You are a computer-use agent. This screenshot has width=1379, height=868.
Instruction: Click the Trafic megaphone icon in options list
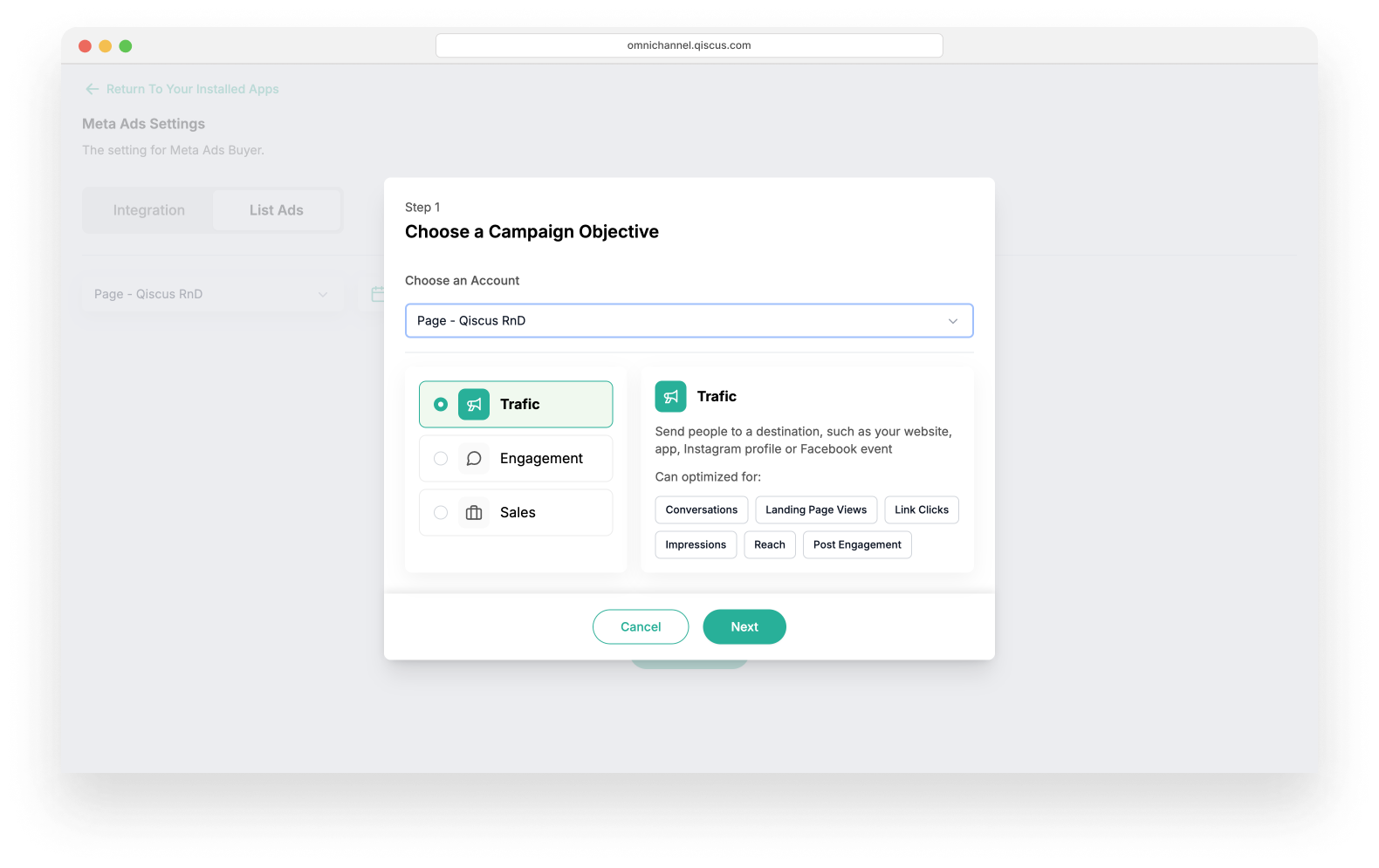point(474,404)
